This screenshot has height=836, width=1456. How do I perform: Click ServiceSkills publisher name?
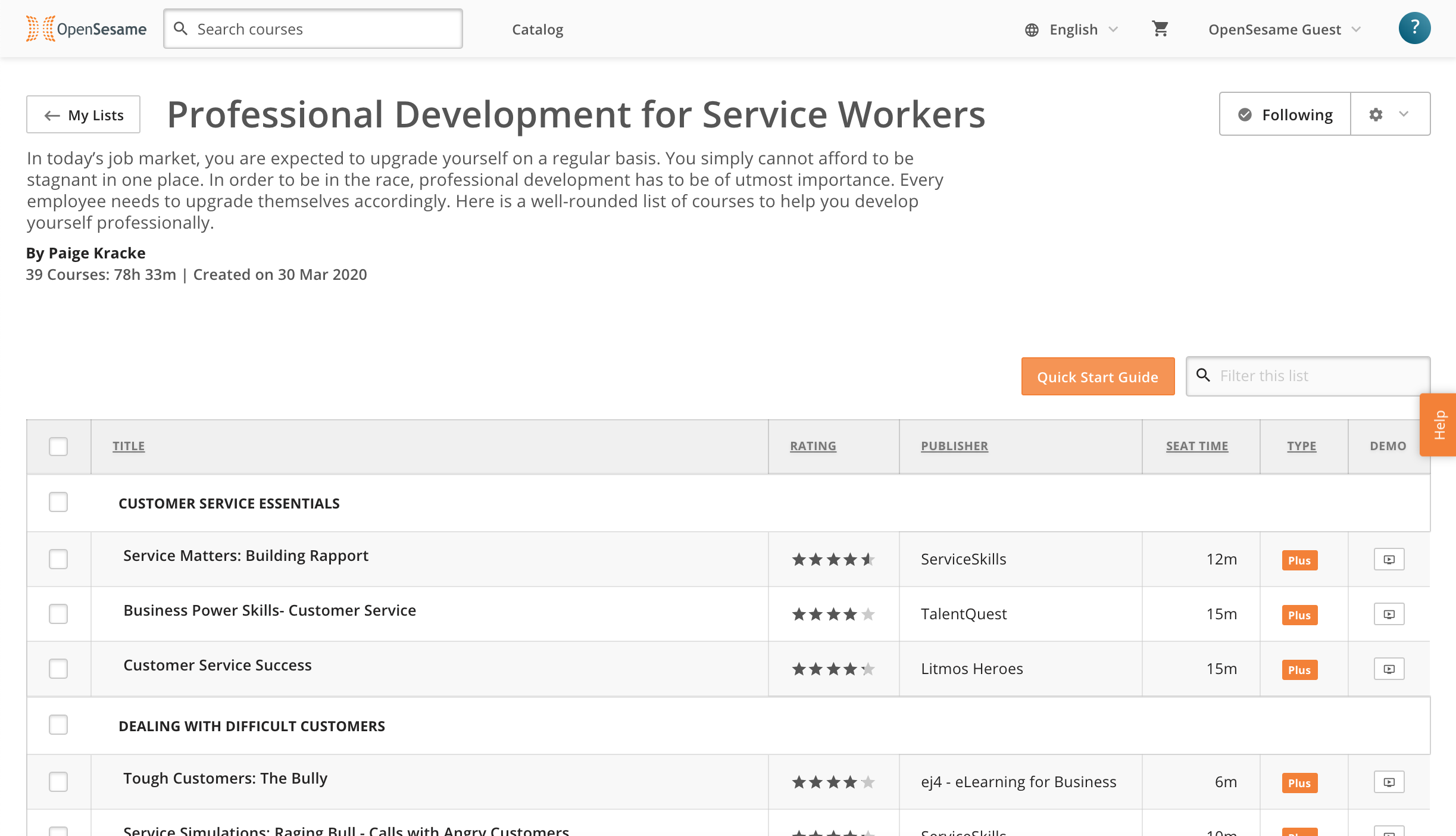tap(964, 559)
